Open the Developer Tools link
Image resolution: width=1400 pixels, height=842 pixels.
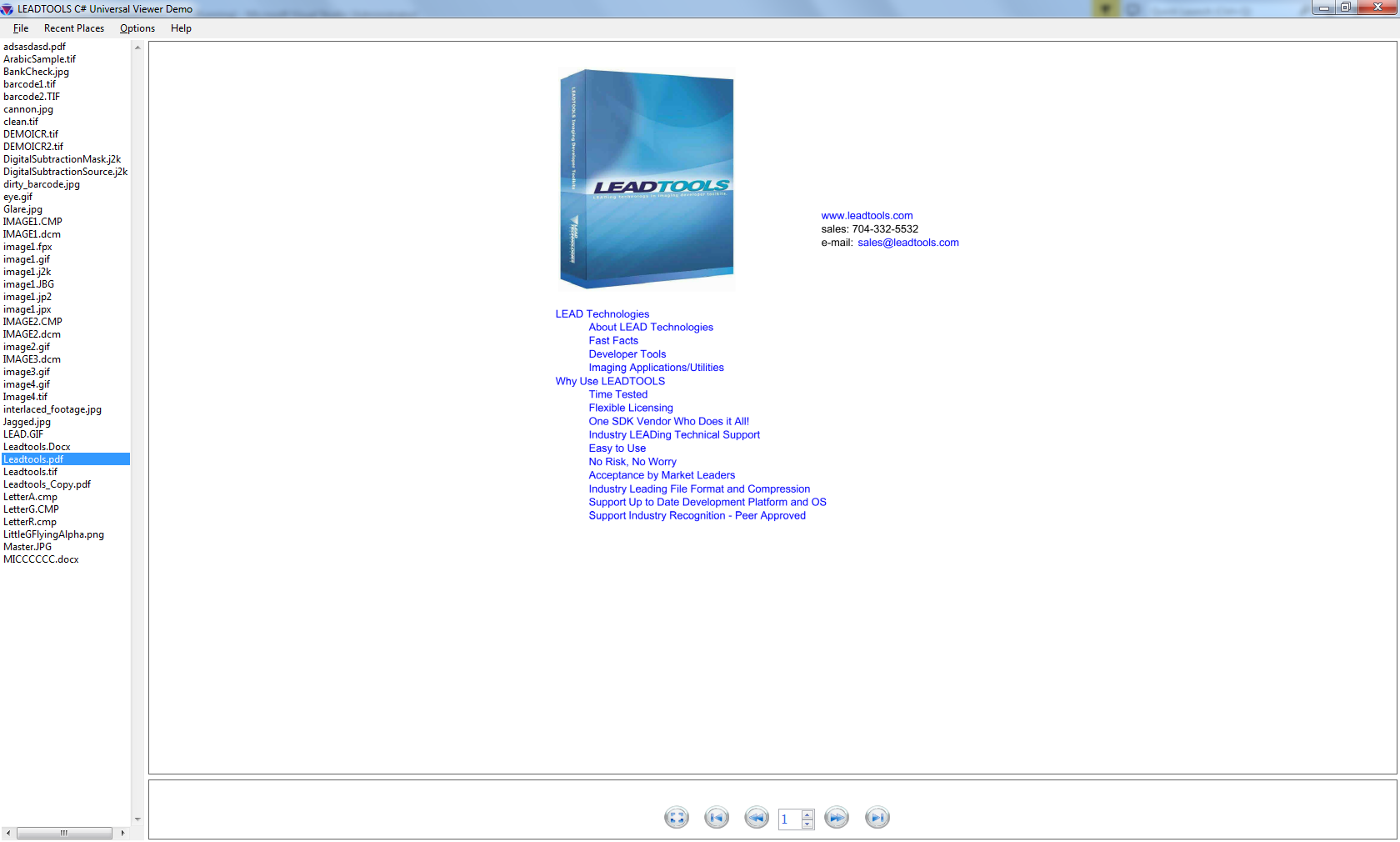click(627, 354)
